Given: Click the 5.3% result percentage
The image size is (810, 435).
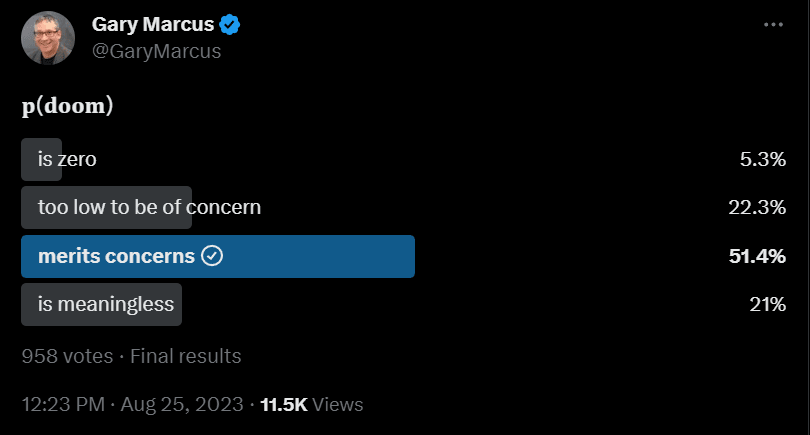Looking at the screenshot, I should [x=763, y=159].
